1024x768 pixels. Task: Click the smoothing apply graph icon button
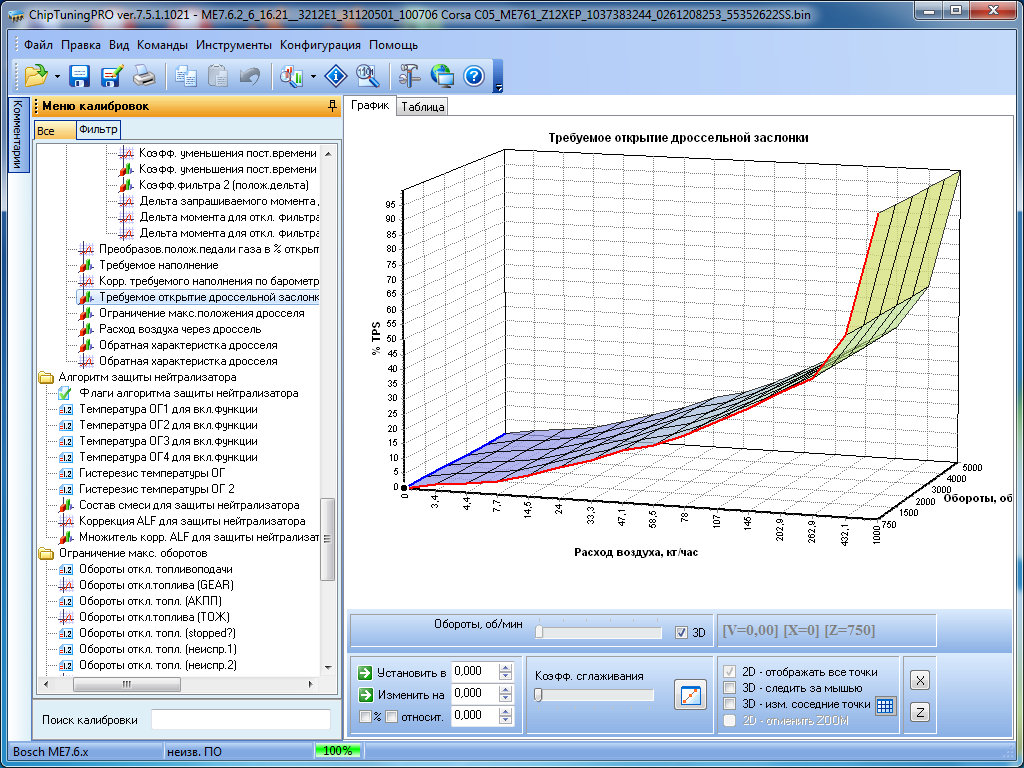coord(690,694)
